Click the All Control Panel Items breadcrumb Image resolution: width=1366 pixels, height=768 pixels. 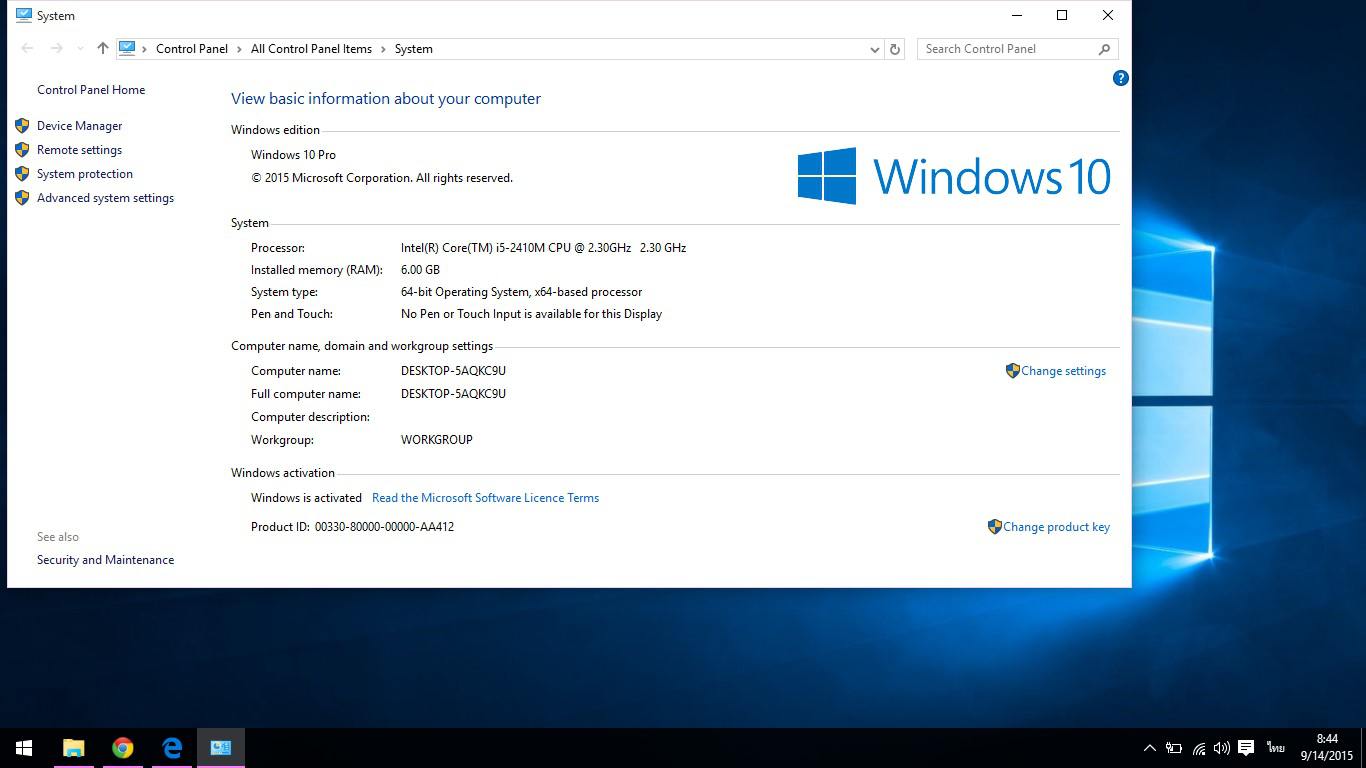coord(311,49)
